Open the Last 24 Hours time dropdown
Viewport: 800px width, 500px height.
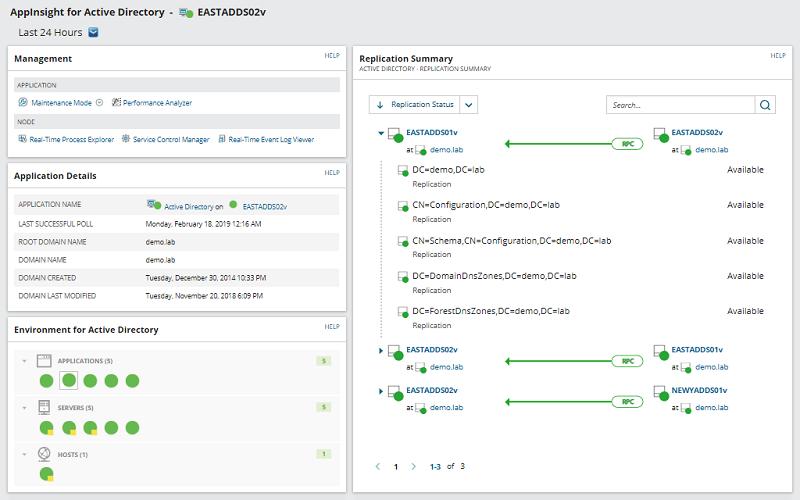tap(93, 32)
